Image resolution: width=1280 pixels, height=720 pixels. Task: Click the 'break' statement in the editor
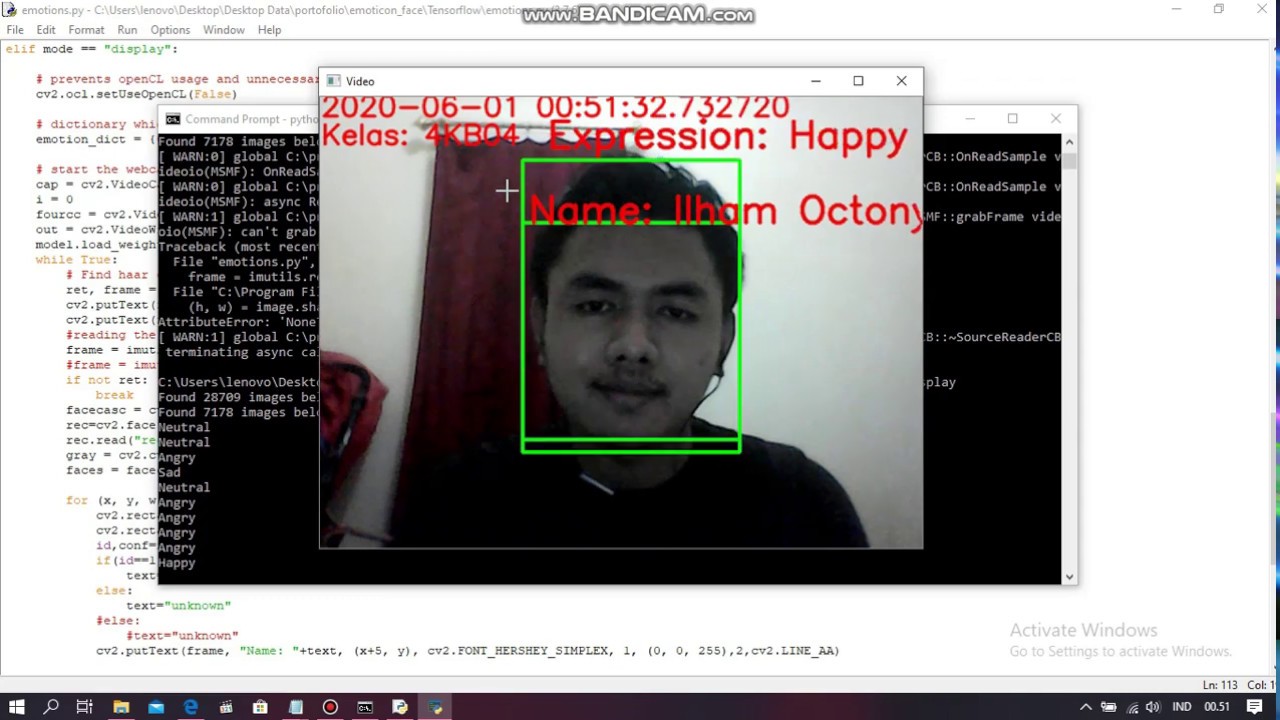114,395
